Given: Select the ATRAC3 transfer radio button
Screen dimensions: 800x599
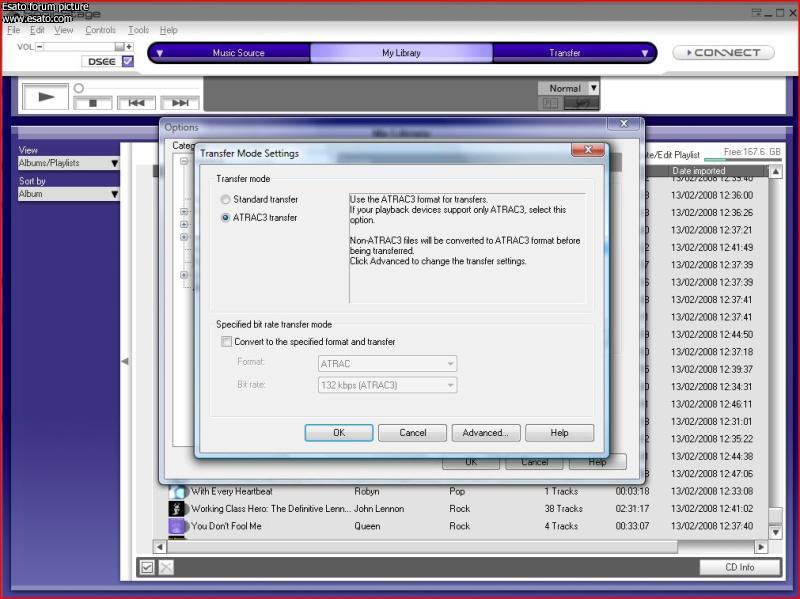Looking at the screenshot, I should (225, 218).
